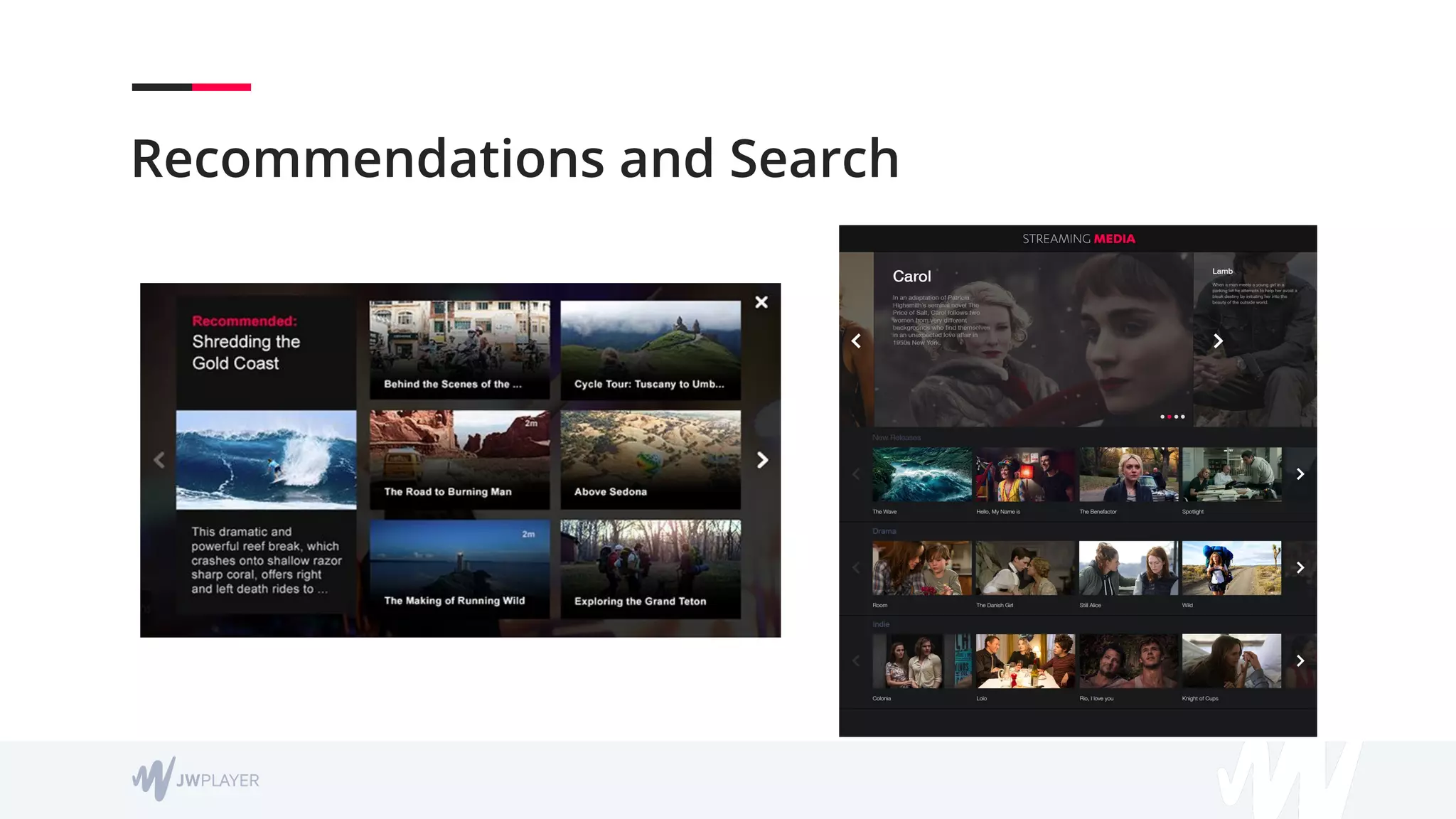Open The Danish Girl in Drama
This screenshot has height=819, width=1456.
1024,568
